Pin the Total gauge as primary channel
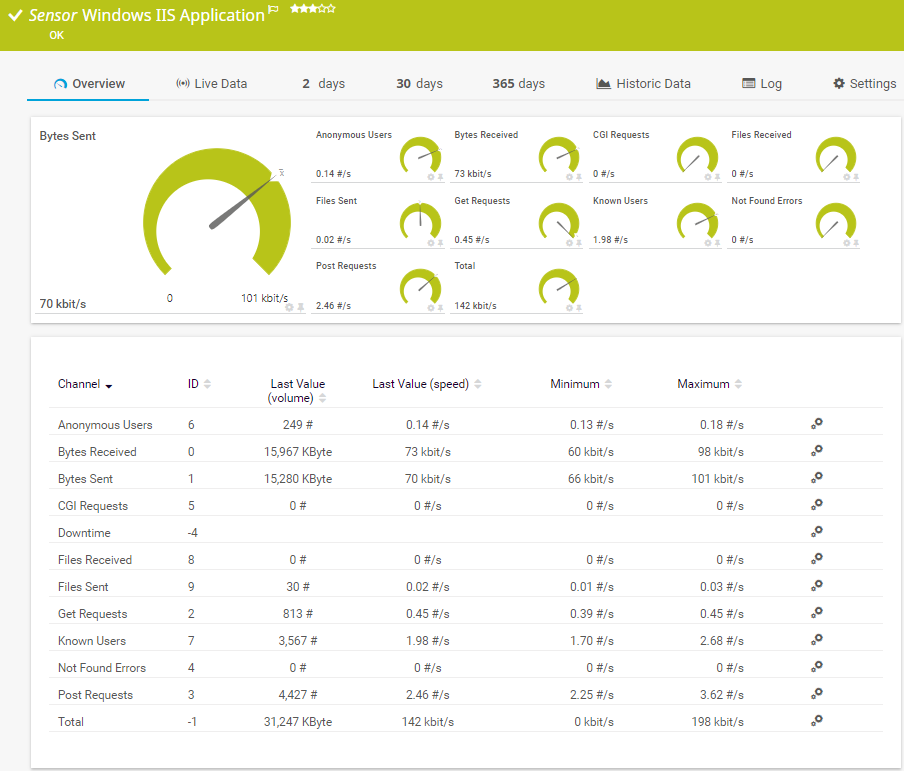 coord(578,308)
